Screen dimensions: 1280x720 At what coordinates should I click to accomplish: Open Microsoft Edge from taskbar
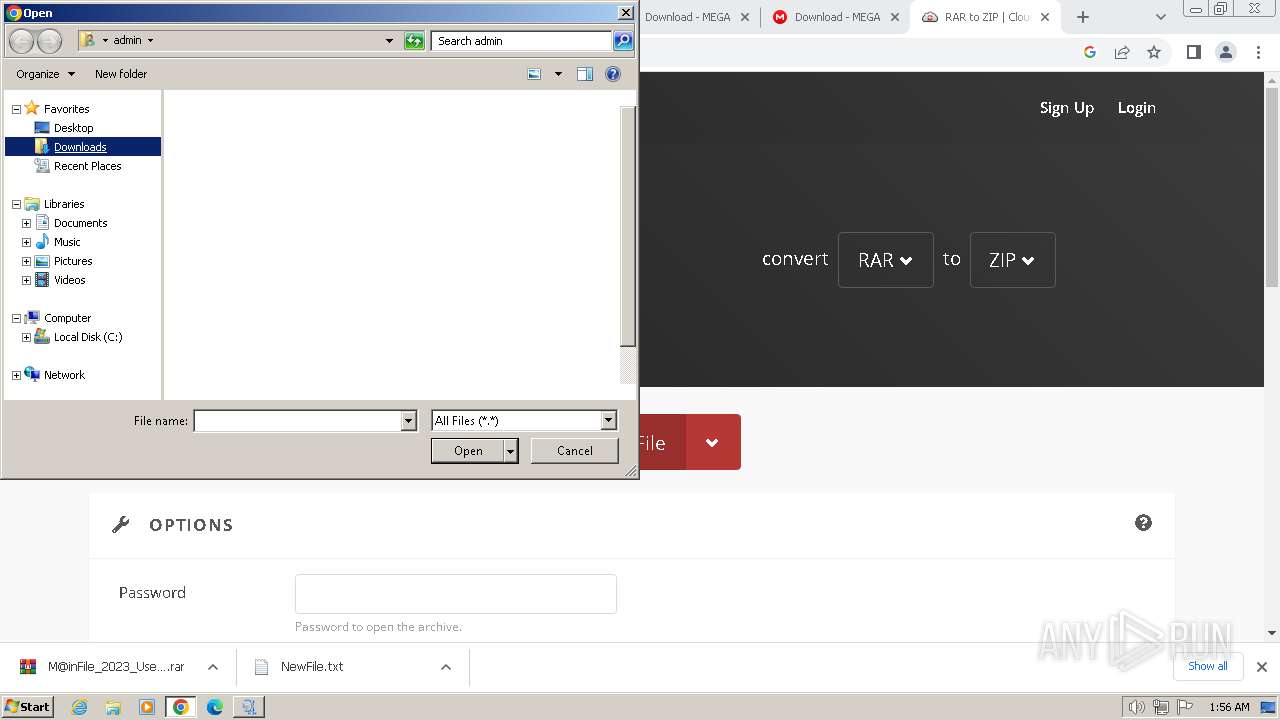click(x=214, y=707)
